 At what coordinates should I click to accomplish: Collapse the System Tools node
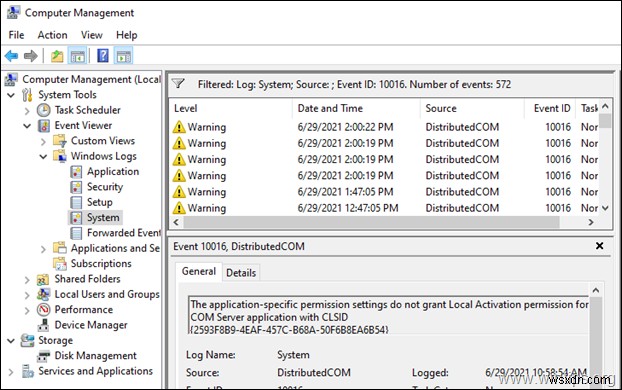coord(11,95)
